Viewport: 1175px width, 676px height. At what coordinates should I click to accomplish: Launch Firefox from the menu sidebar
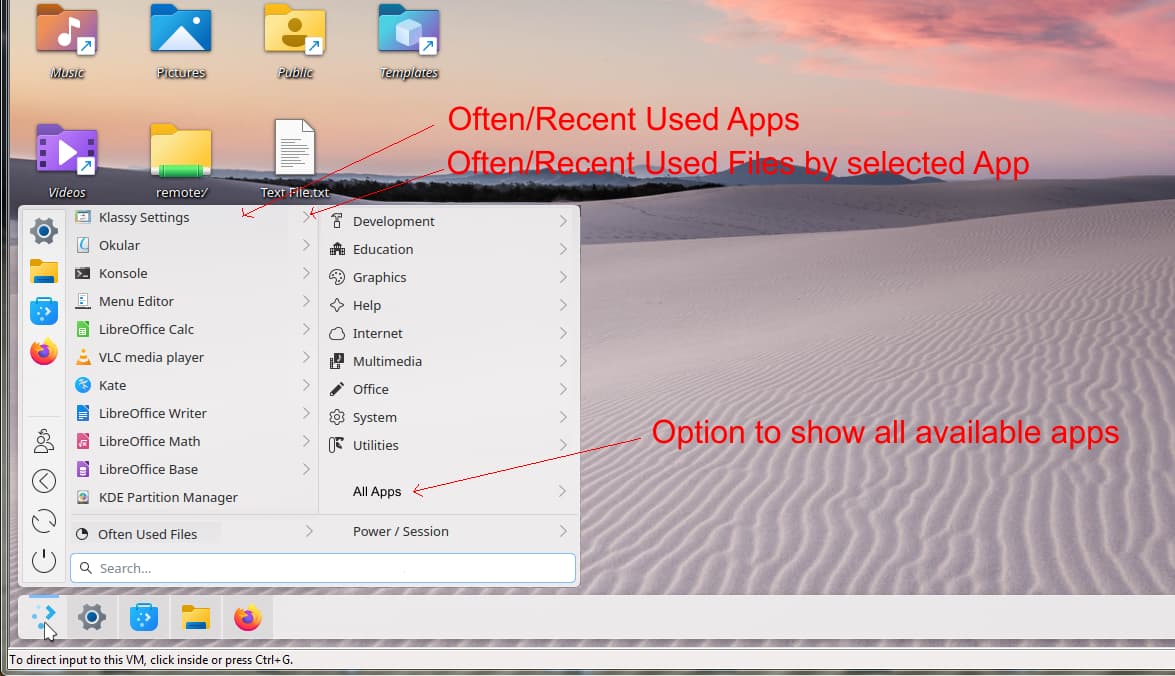tap(43, 351)
